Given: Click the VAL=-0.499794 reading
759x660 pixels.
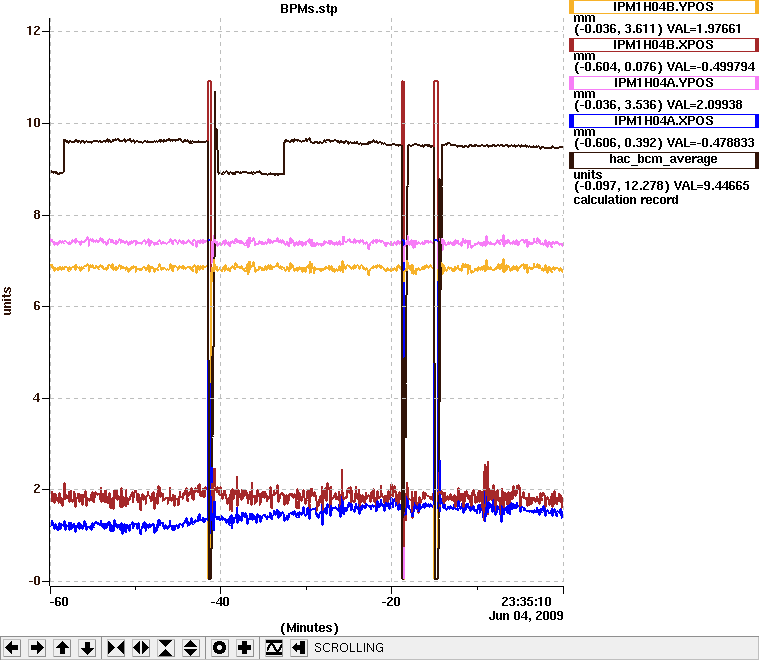Looking at the screenshot, I should (x=711, y=66).
